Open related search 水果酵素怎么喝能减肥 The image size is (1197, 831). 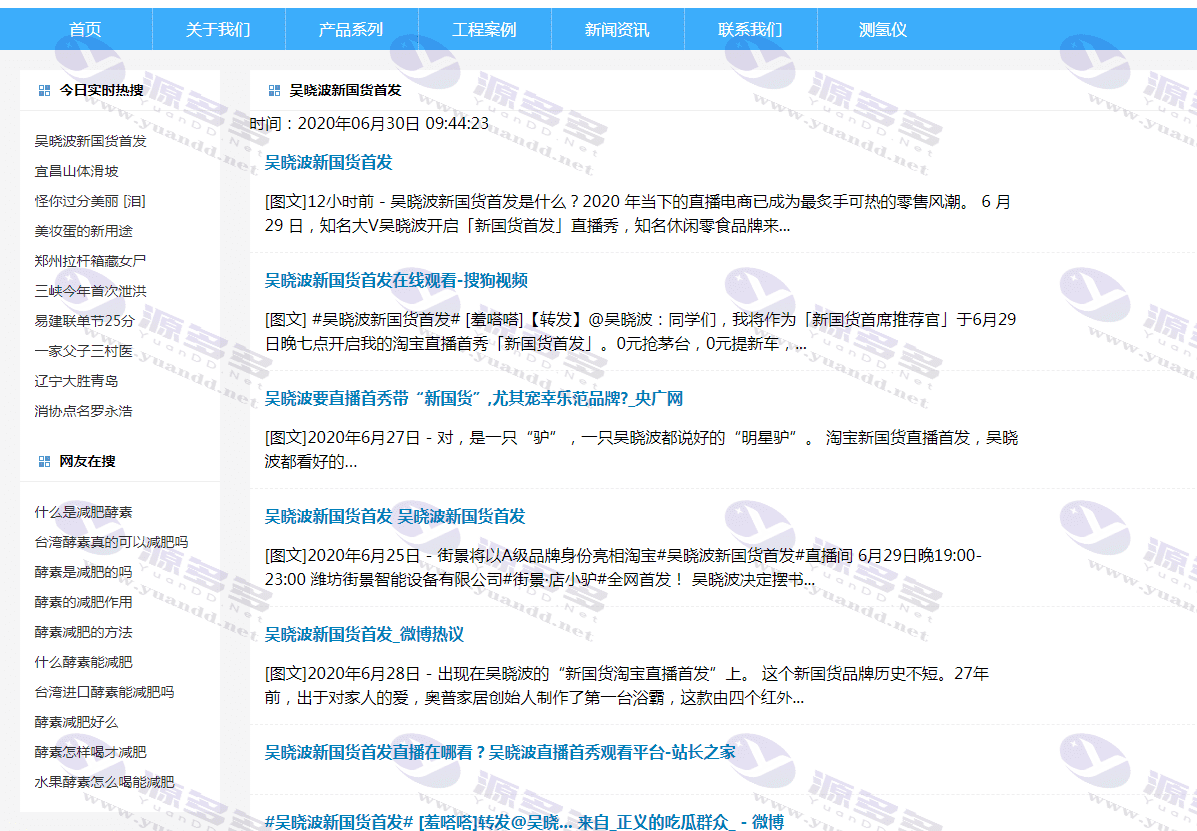pyautogui.click(x=105, y=782)
